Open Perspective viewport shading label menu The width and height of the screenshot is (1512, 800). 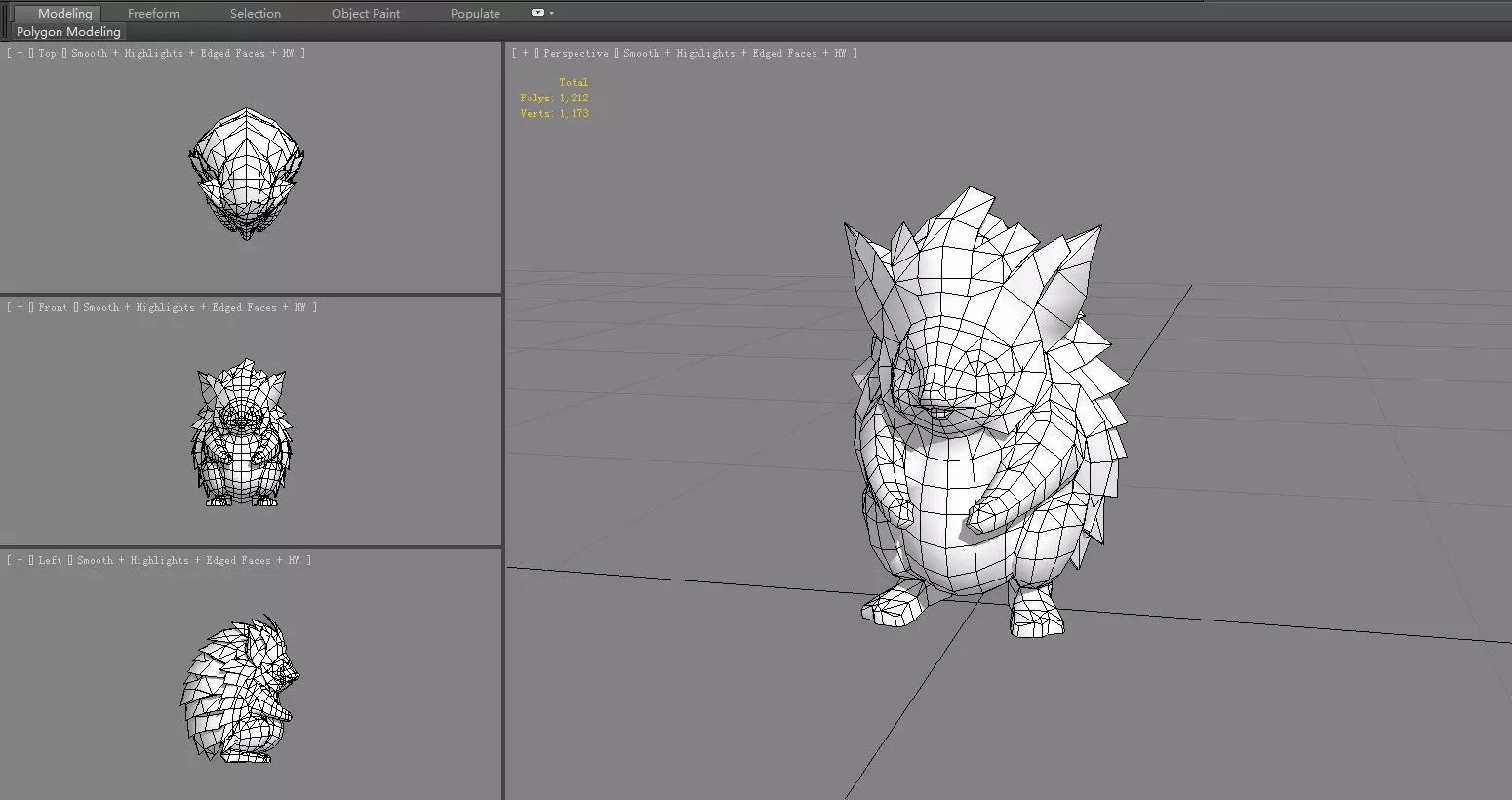pos(734,54)
